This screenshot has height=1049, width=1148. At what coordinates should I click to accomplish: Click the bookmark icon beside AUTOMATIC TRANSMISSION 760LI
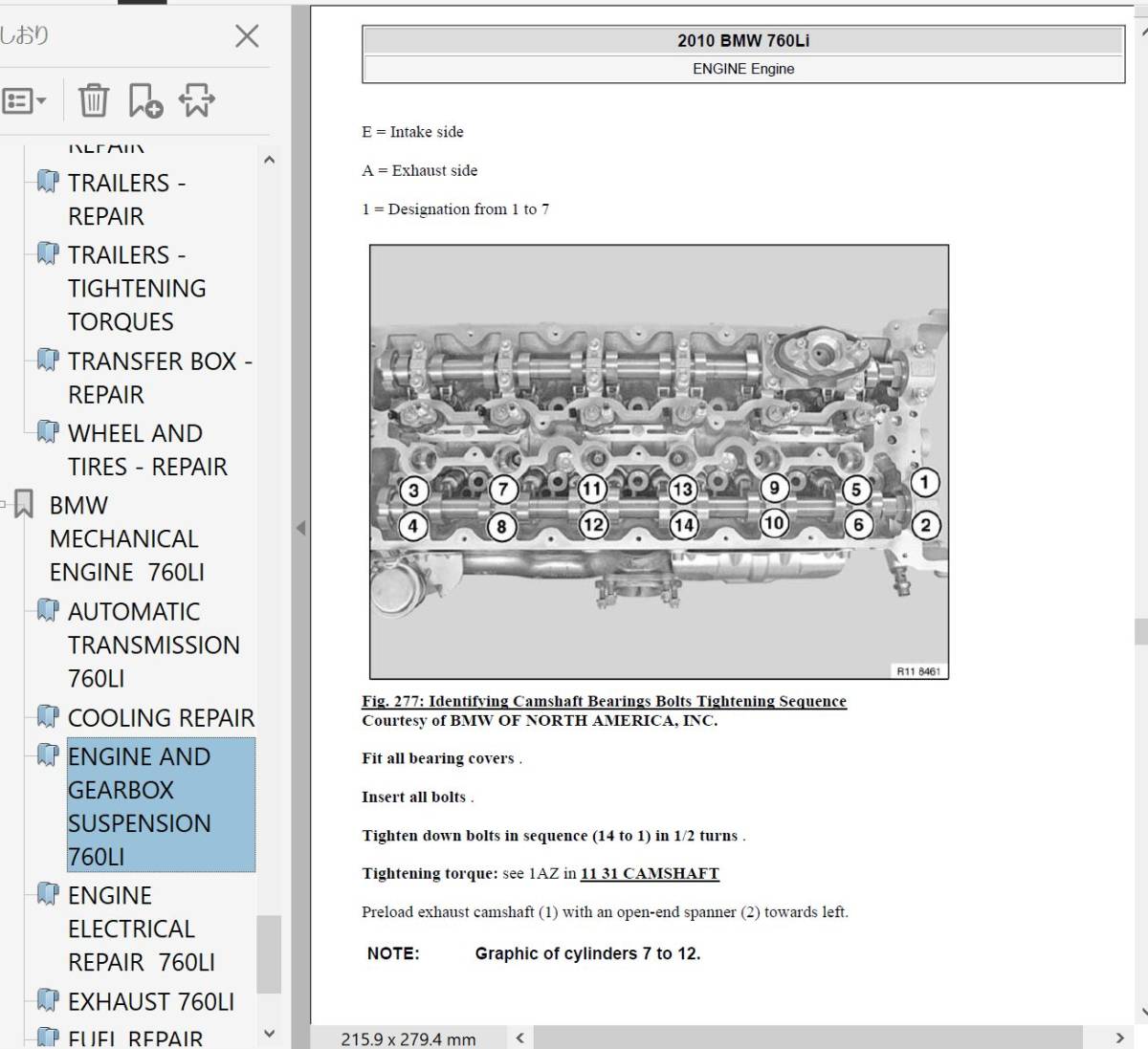48,610
